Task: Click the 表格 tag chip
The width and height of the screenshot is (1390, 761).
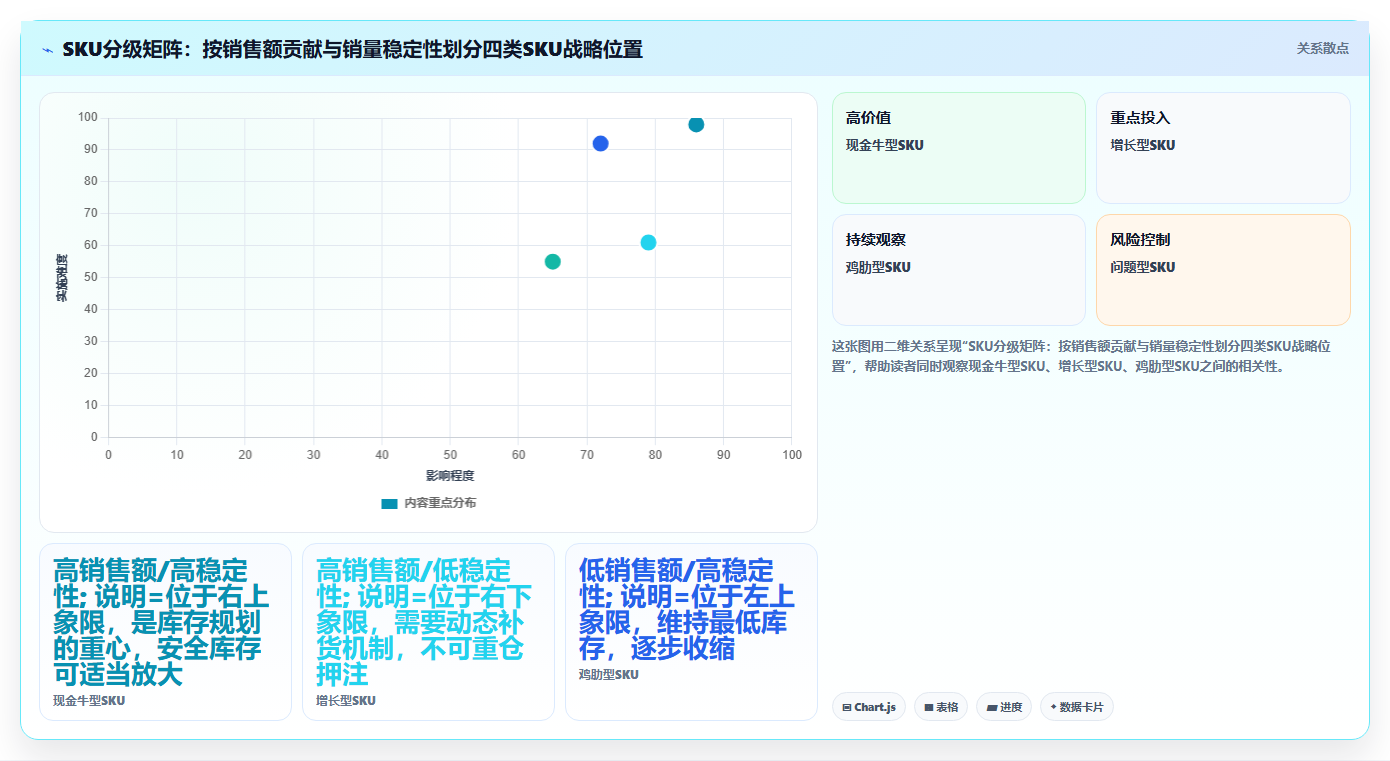Action: [x=941, y=707]
